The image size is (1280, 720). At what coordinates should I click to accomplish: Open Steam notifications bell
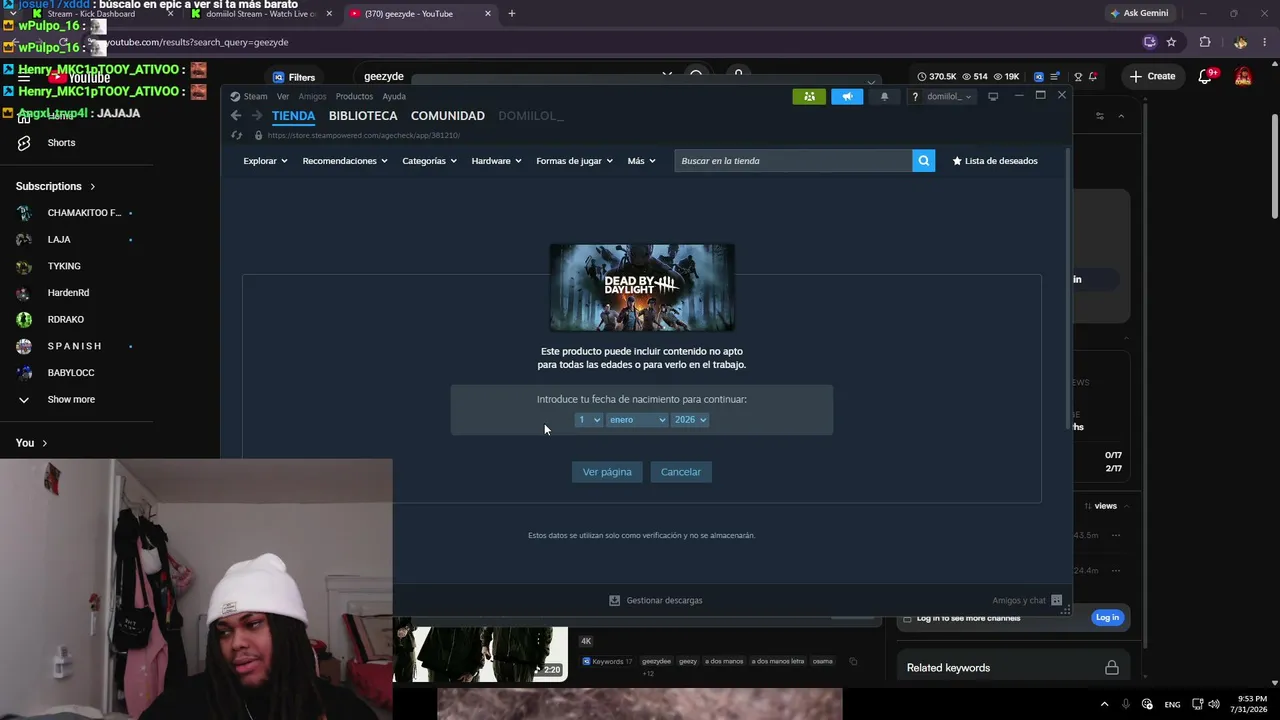[x=884, y=97]
